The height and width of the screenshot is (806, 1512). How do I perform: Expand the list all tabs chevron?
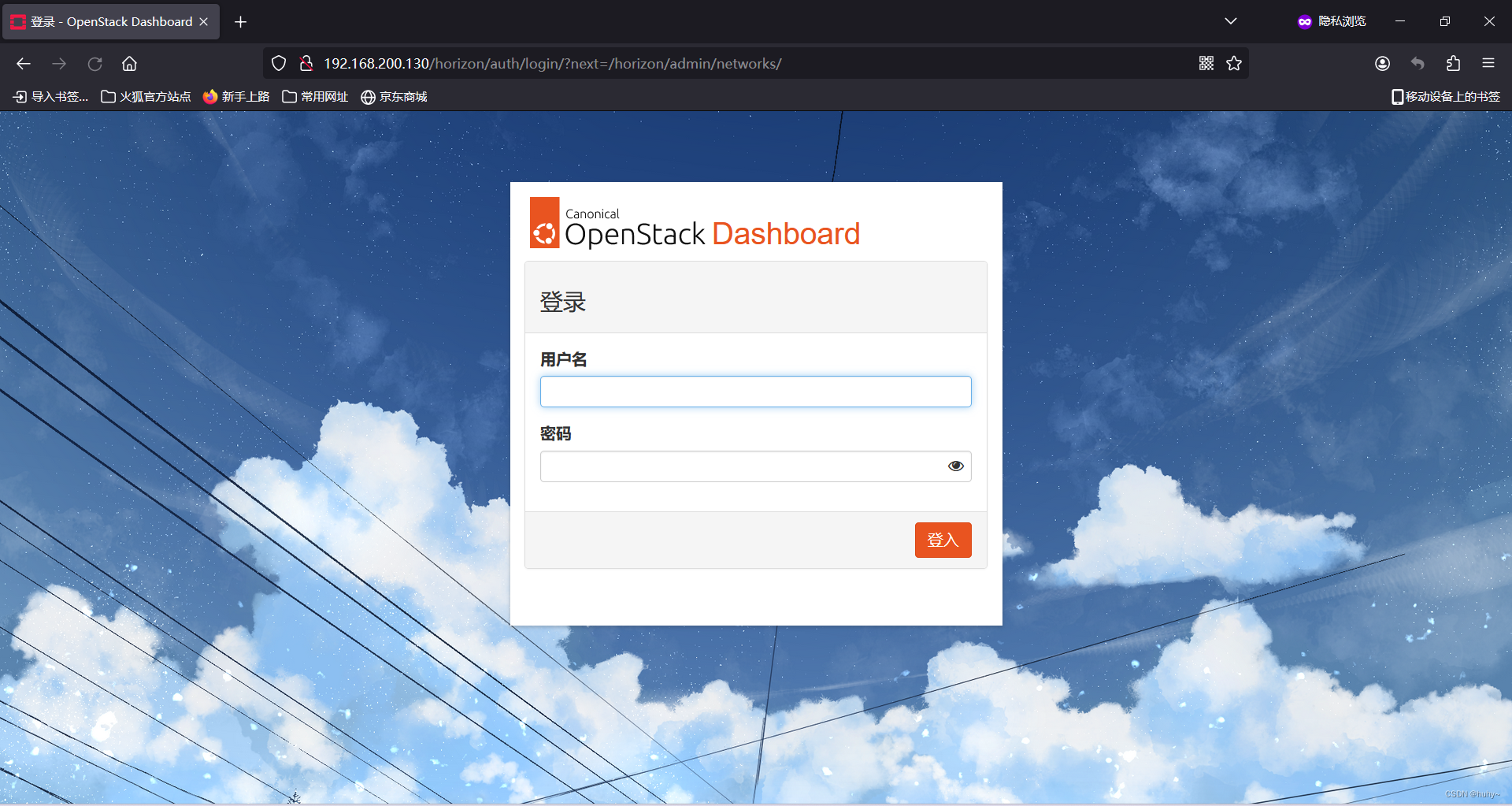coord(1231,21)
